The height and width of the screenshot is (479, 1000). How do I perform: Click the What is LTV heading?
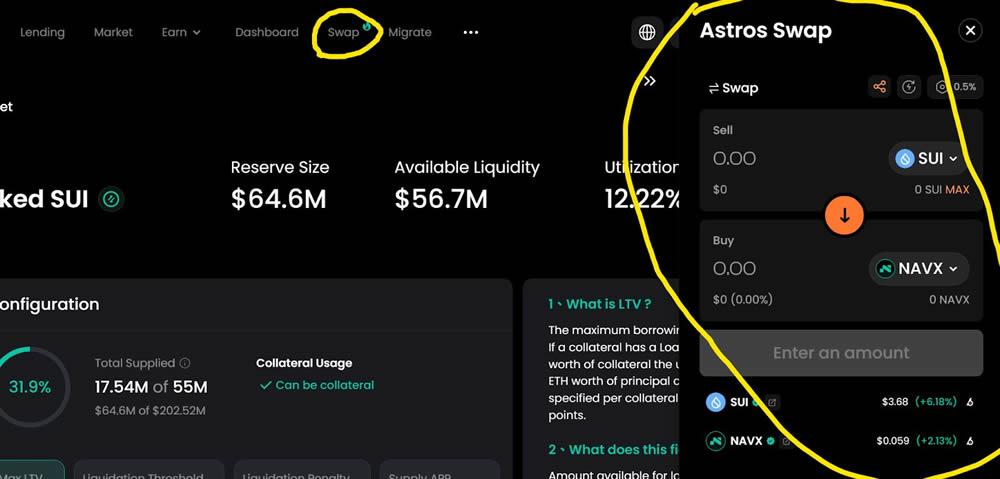click(x=599, y=304)
